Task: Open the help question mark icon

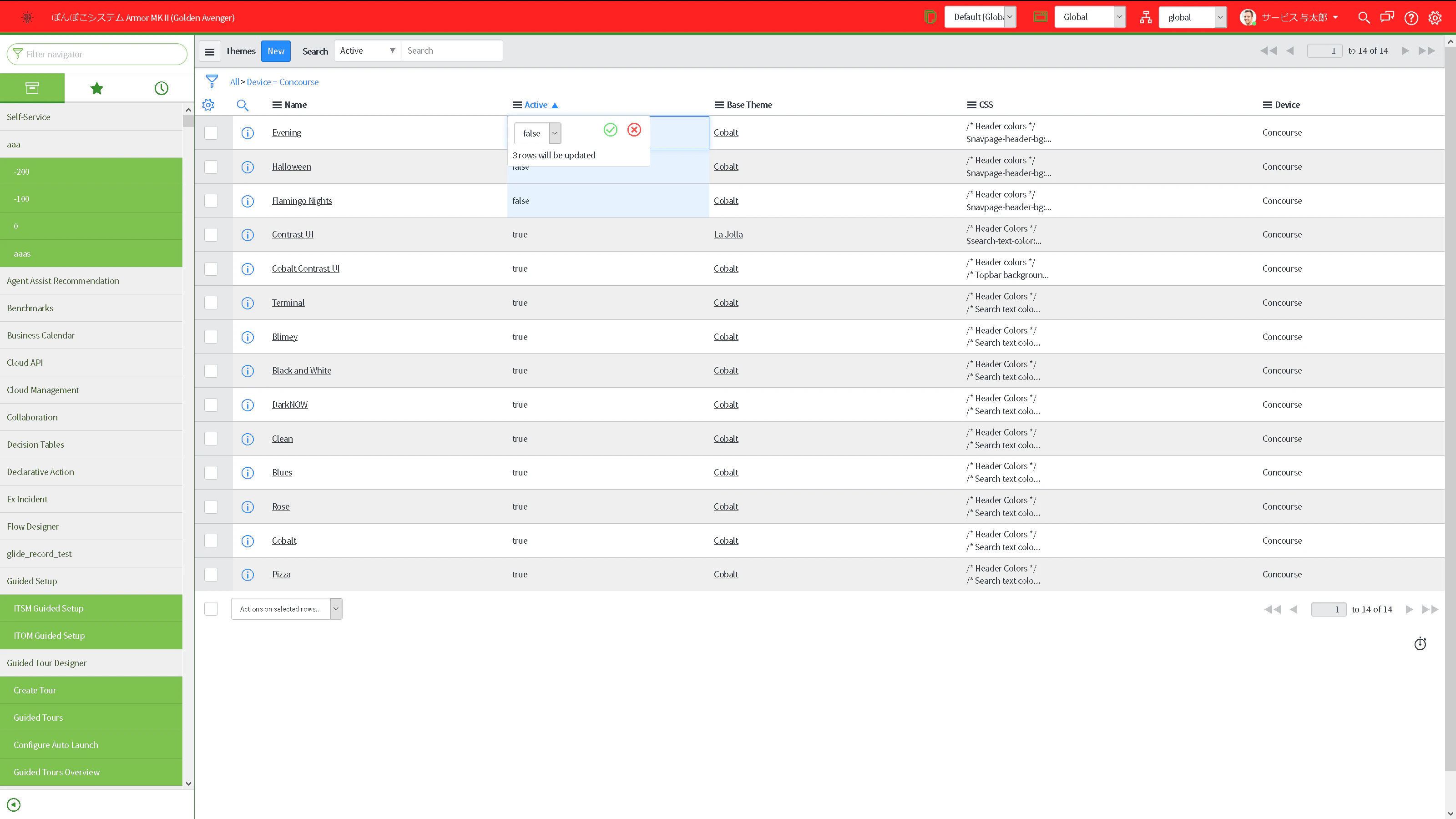Action: pyautogui.click(x=1411, y=18)
